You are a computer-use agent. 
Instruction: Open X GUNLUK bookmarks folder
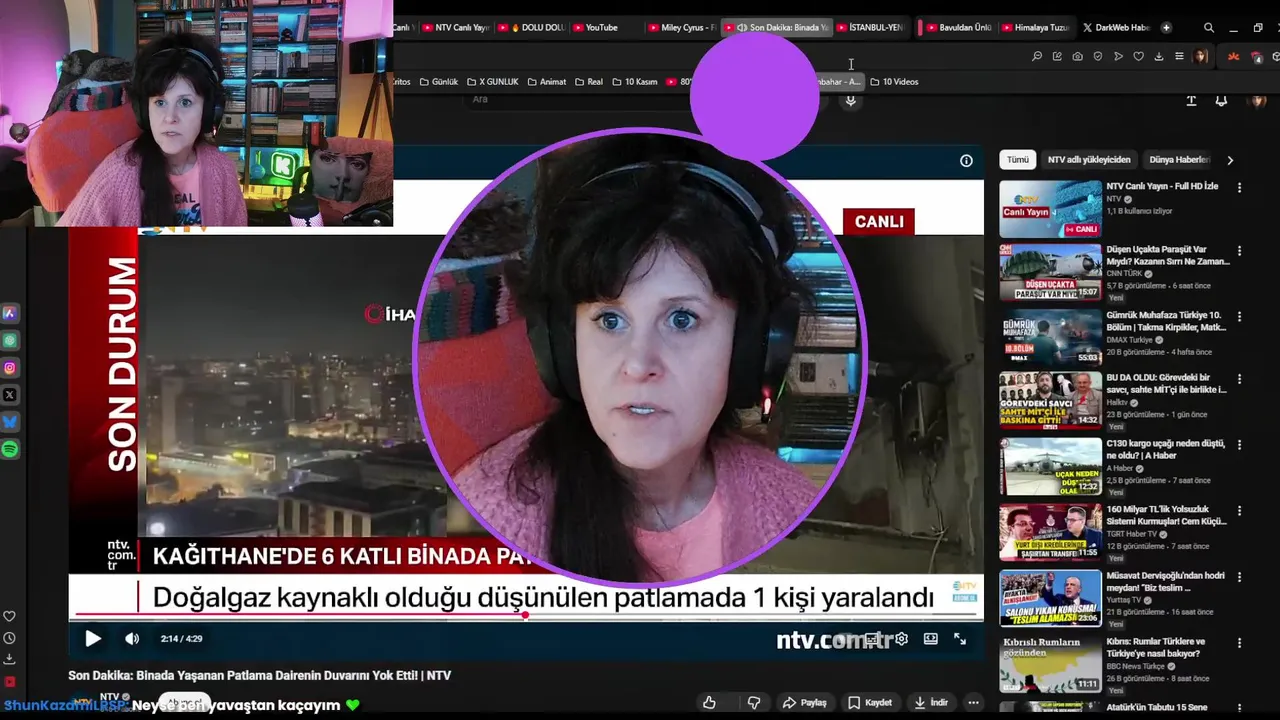tap(492, 82)
